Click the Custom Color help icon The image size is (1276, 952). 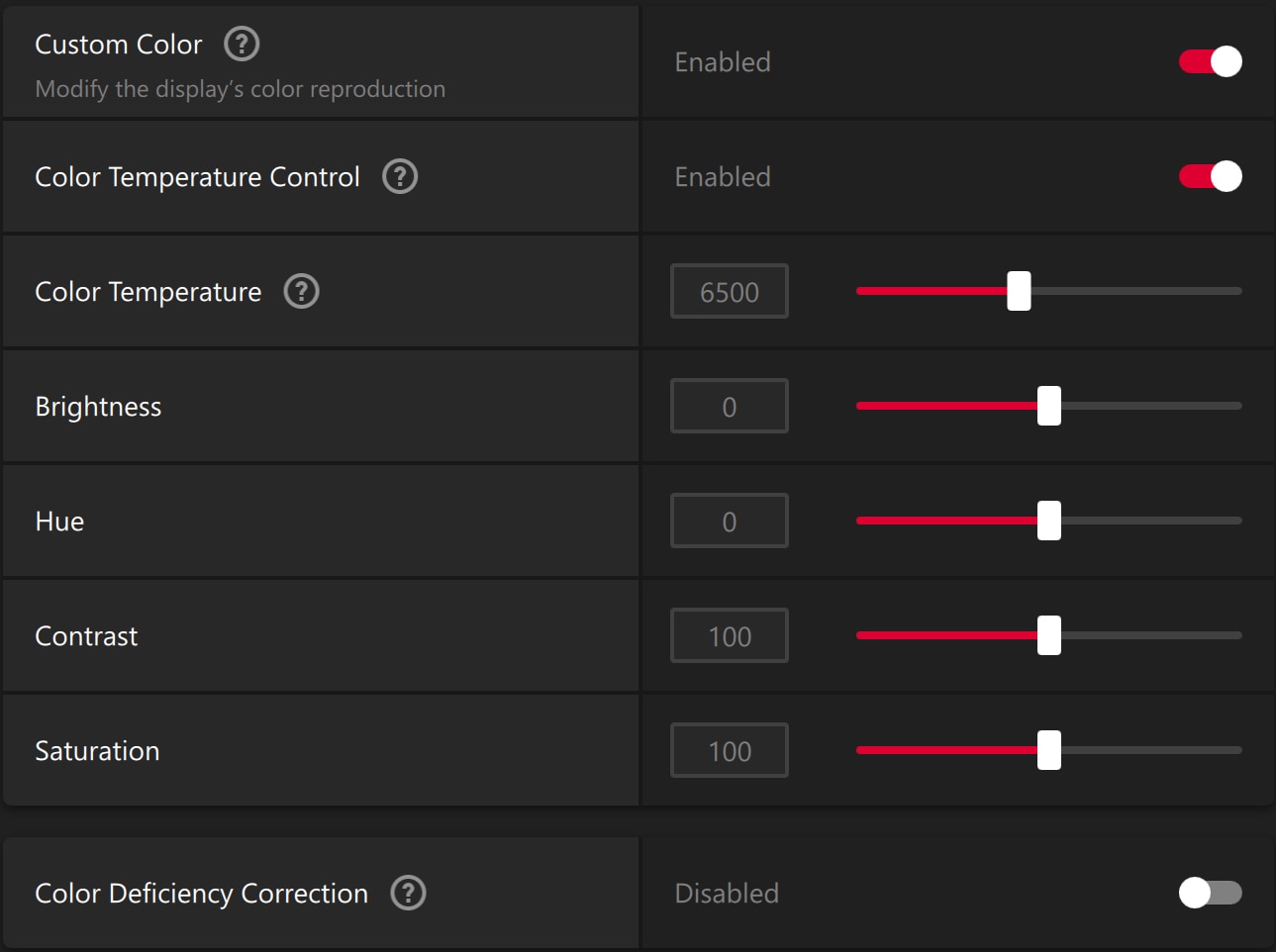pyautogui.click(x=242, y=44)
